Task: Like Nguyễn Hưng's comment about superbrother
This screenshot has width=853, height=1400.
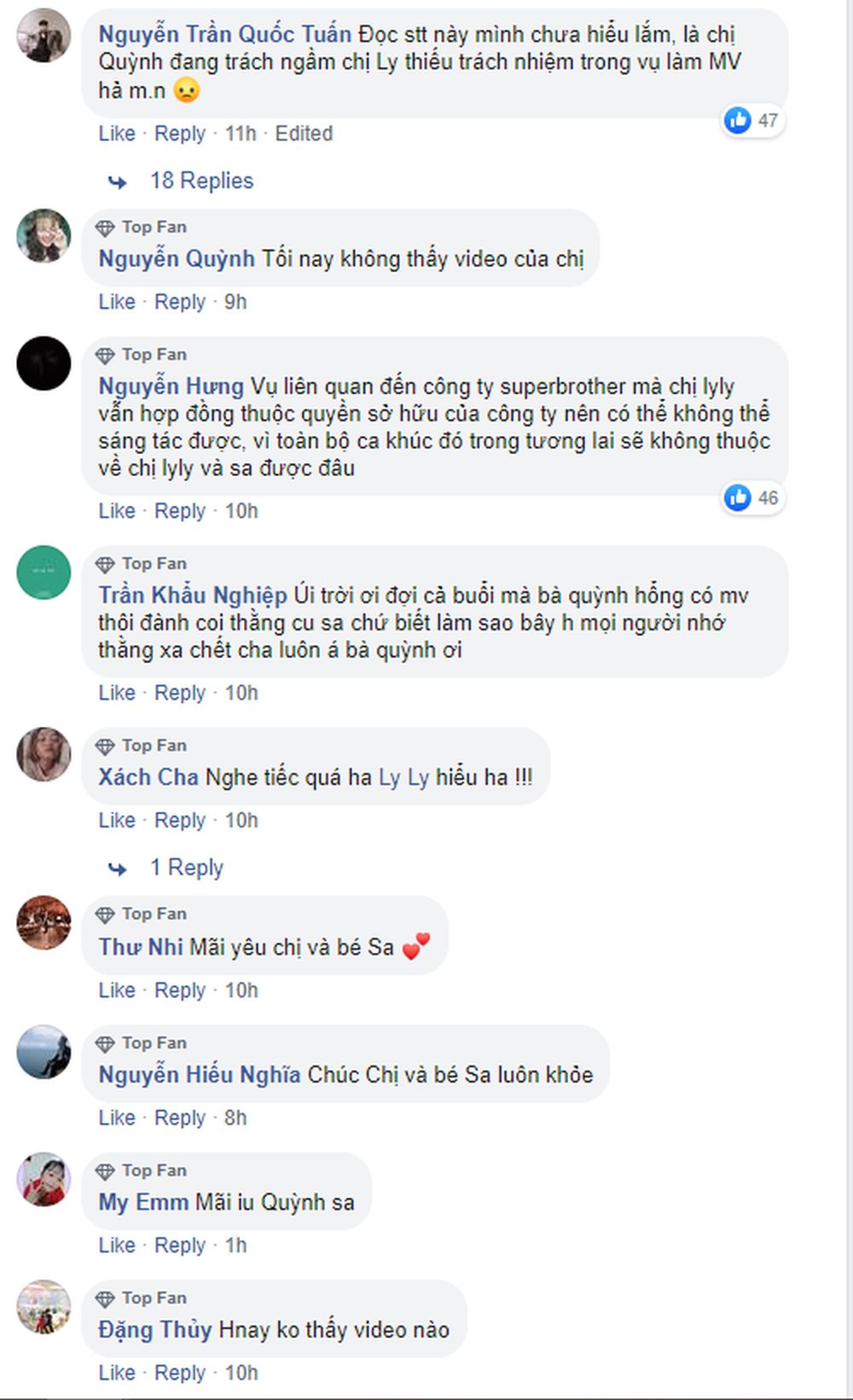Action: [117, 511]
